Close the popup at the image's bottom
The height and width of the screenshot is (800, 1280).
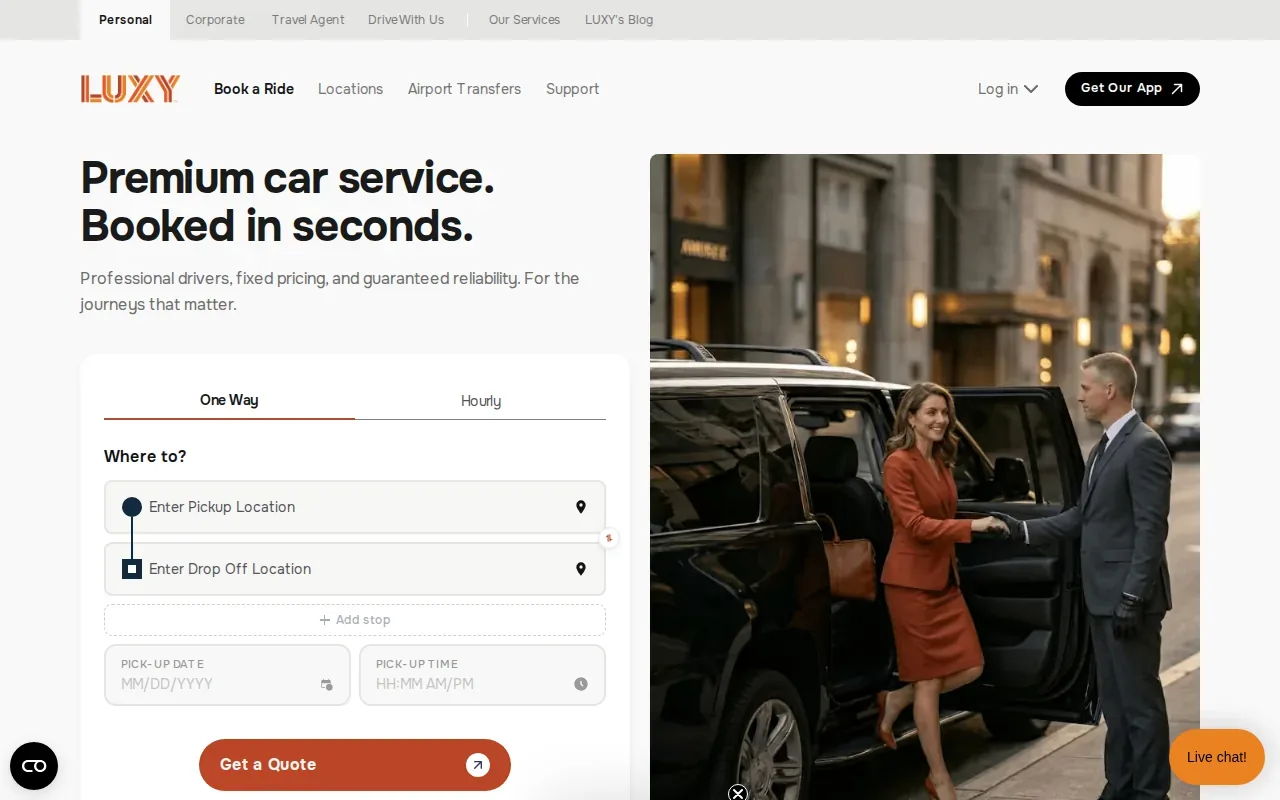click(x=738, y=793)
